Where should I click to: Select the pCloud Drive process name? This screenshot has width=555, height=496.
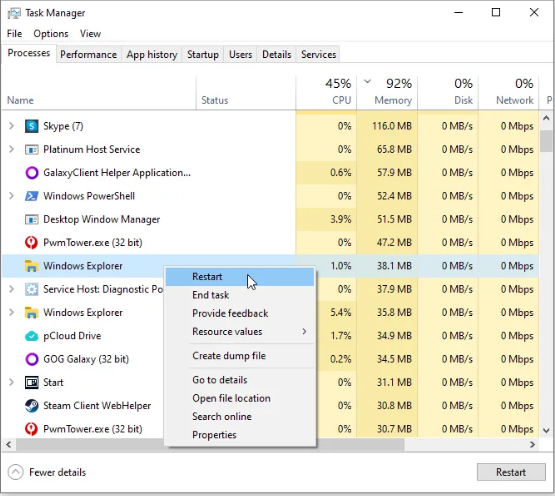pyautogui.click(x=72, y=336)
